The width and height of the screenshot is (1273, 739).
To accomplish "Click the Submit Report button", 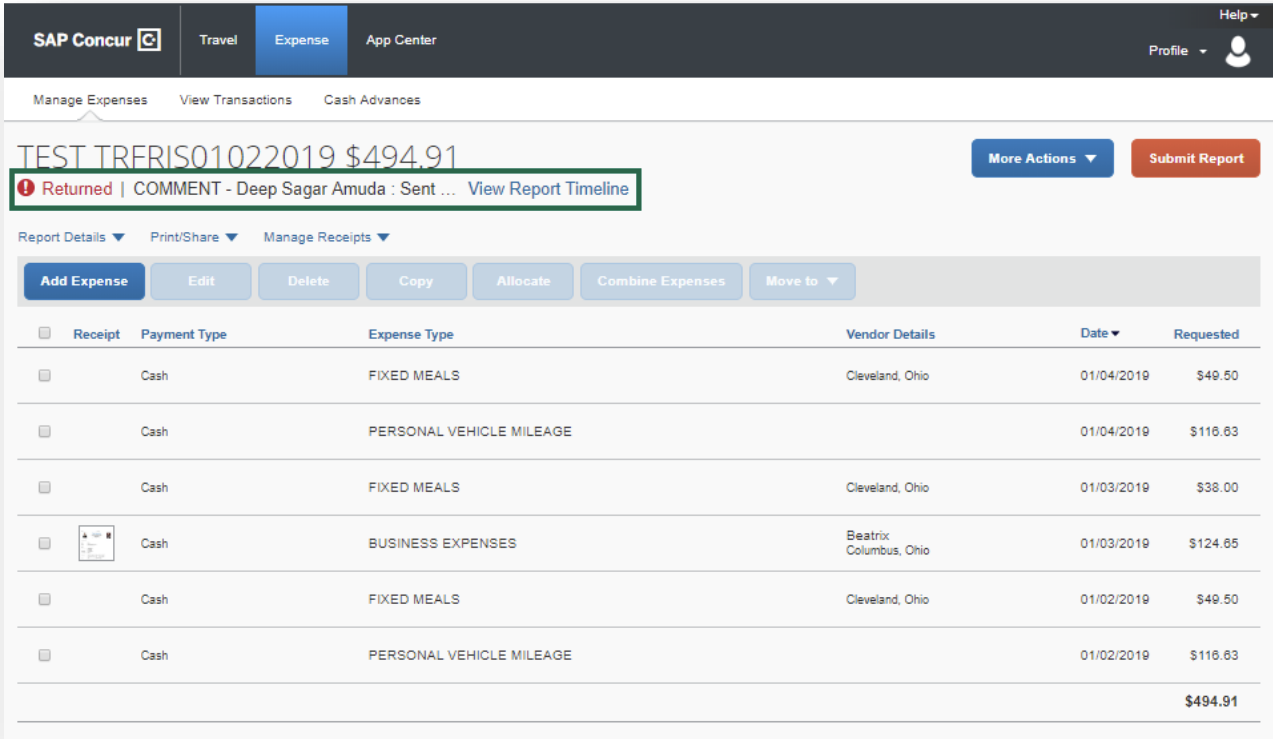I will tap(1195, 158).
